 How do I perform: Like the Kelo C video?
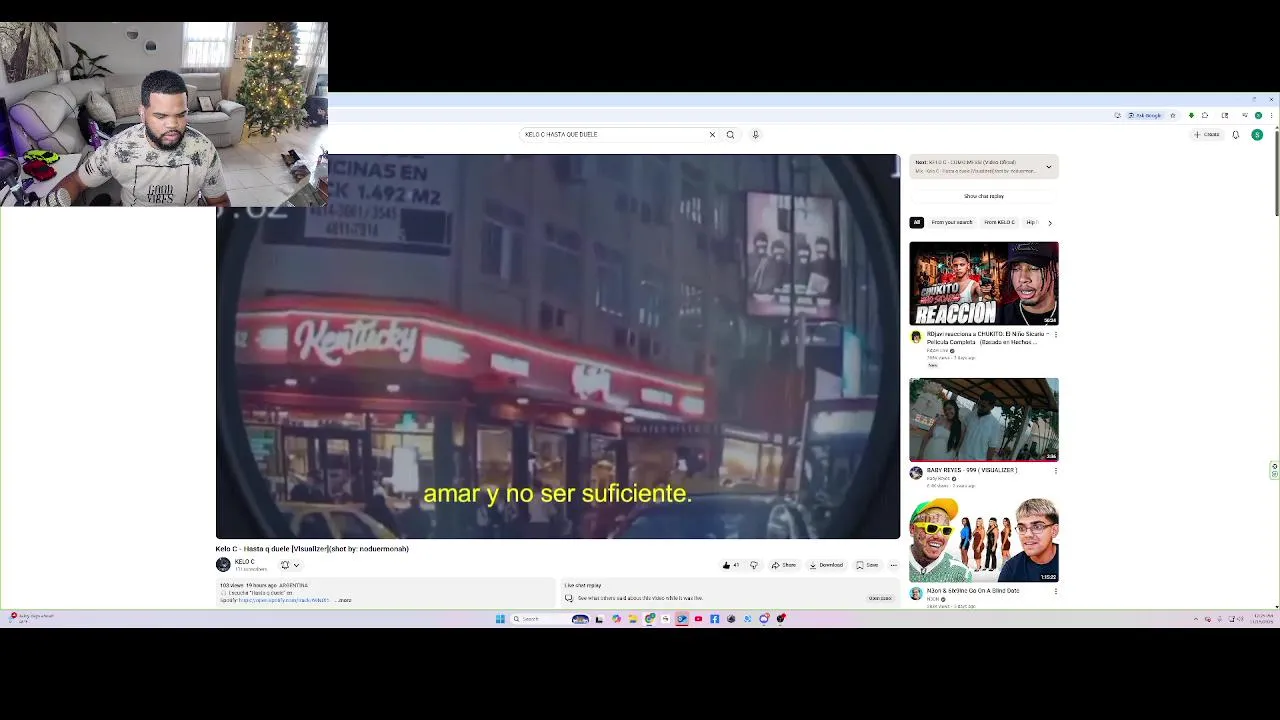(730, 565)
